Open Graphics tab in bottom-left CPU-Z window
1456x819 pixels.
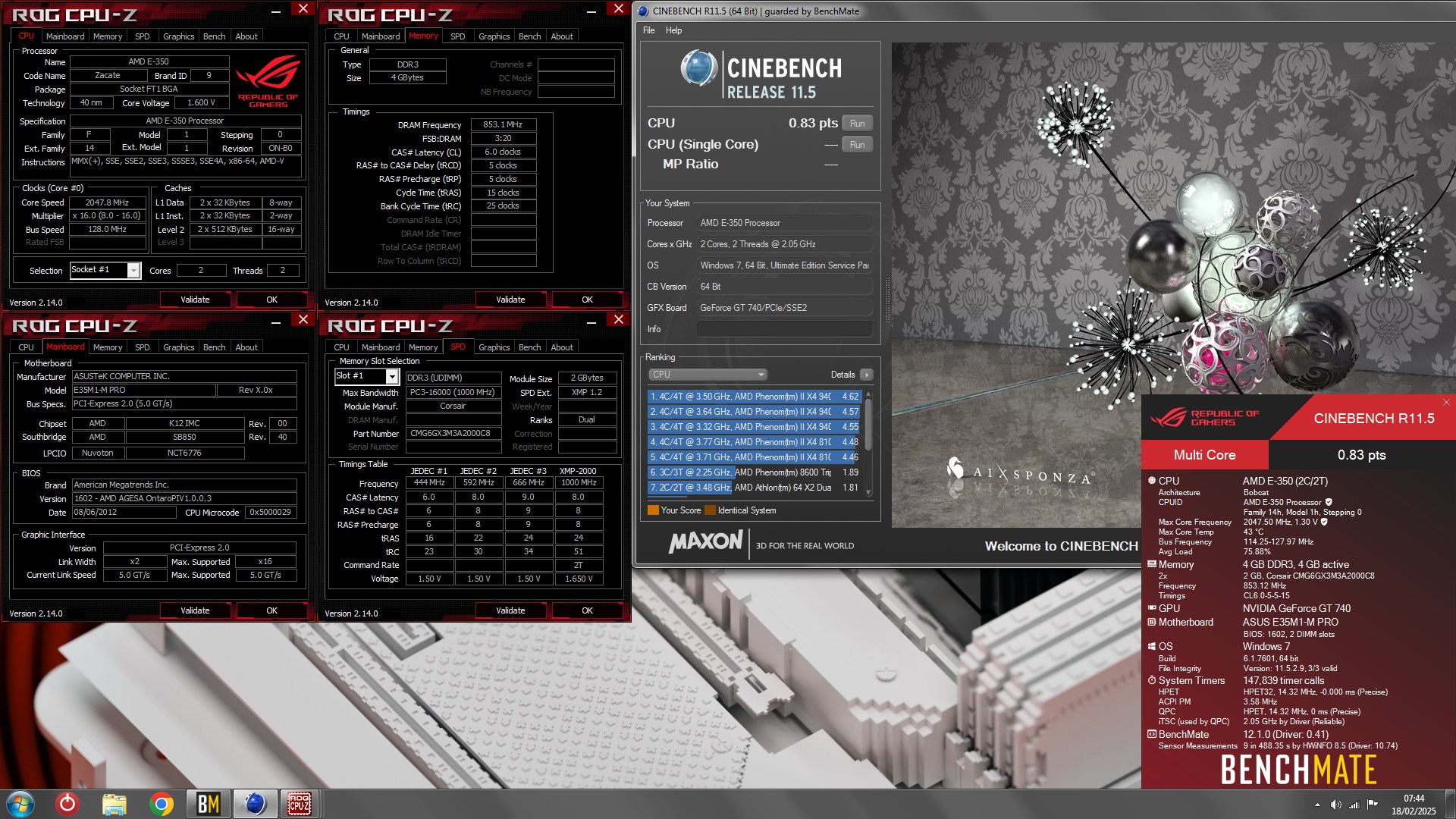(179, 347)
